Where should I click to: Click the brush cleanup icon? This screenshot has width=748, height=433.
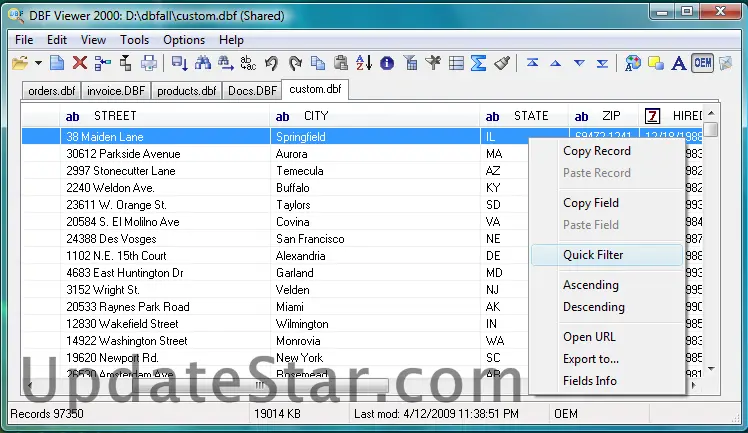click(502, 63)
